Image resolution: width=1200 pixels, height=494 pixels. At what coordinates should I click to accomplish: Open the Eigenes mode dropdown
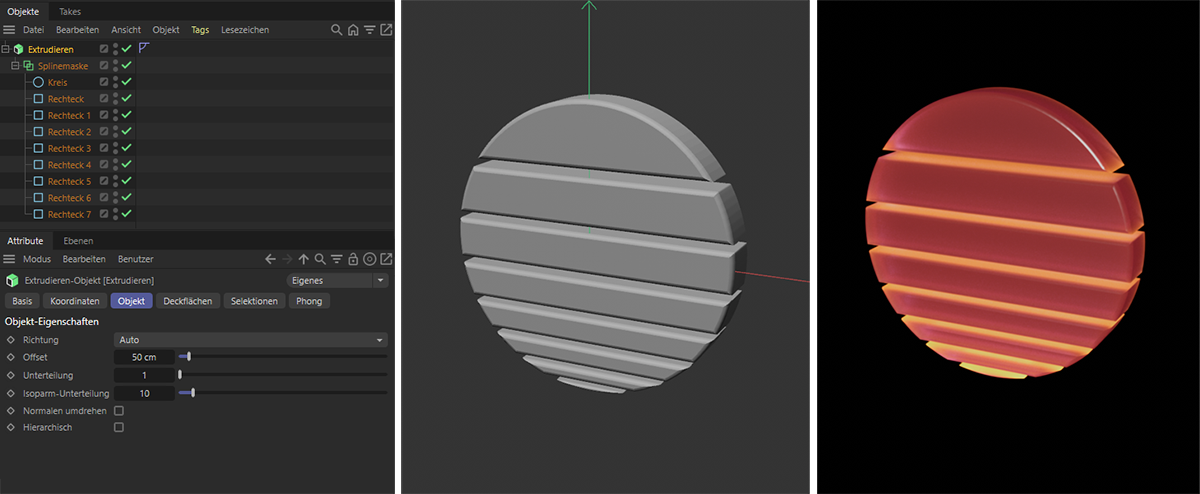(x=337, y=281)
